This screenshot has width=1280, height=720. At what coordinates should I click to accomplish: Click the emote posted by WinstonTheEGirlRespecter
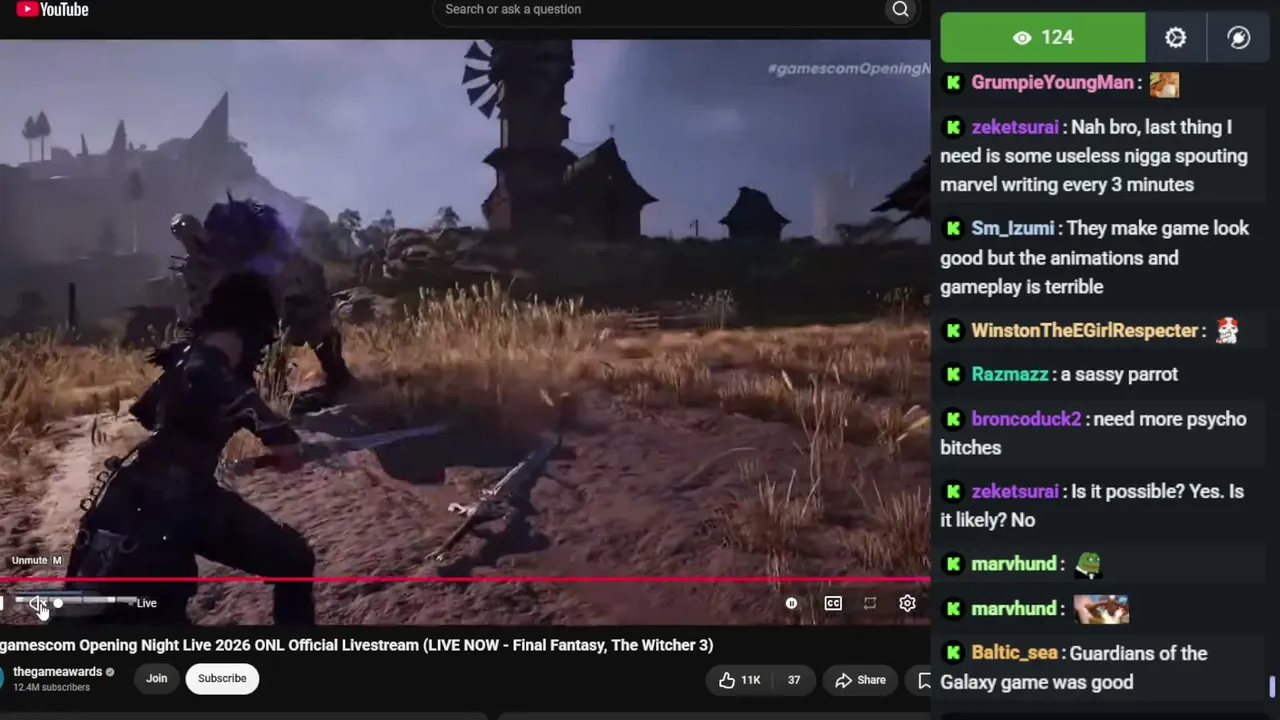1227,331
